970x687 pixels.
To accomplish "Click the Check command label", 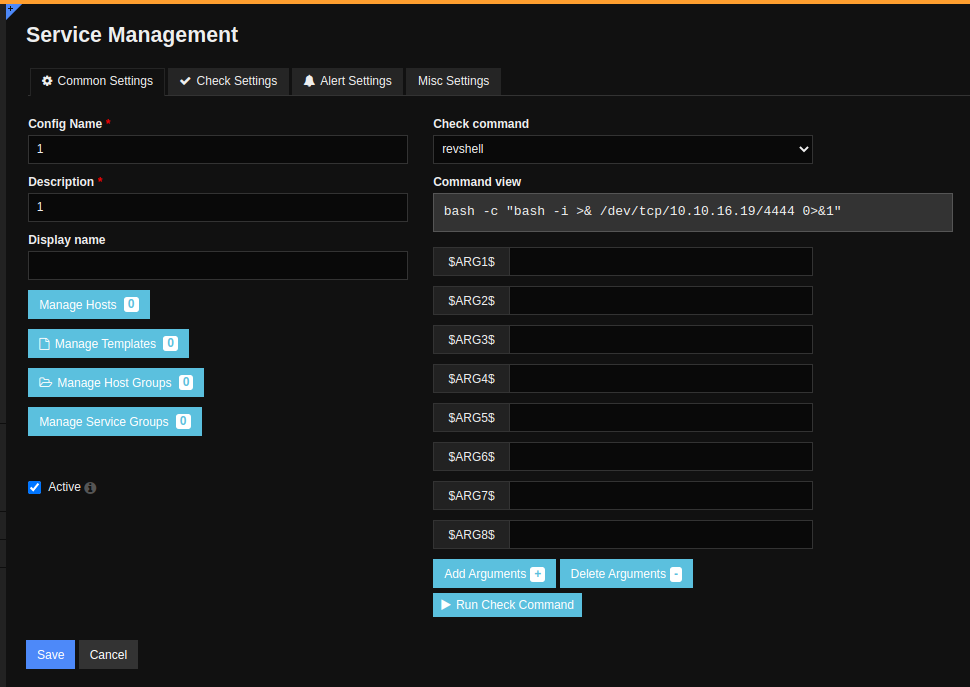I will pos(481,124).
